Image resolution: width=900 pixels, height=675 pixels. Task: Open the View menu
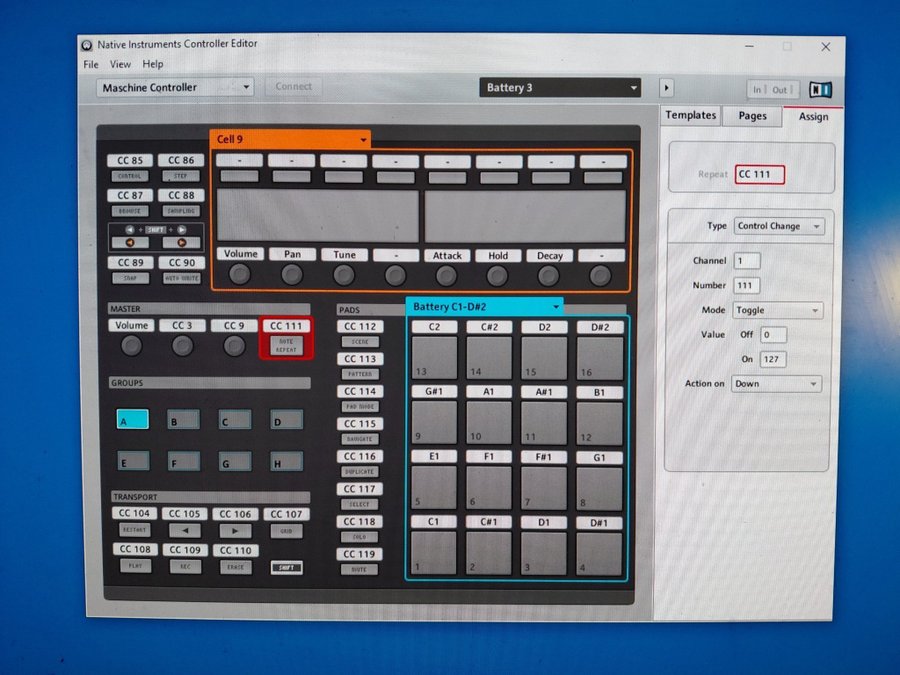click(120, 64)
